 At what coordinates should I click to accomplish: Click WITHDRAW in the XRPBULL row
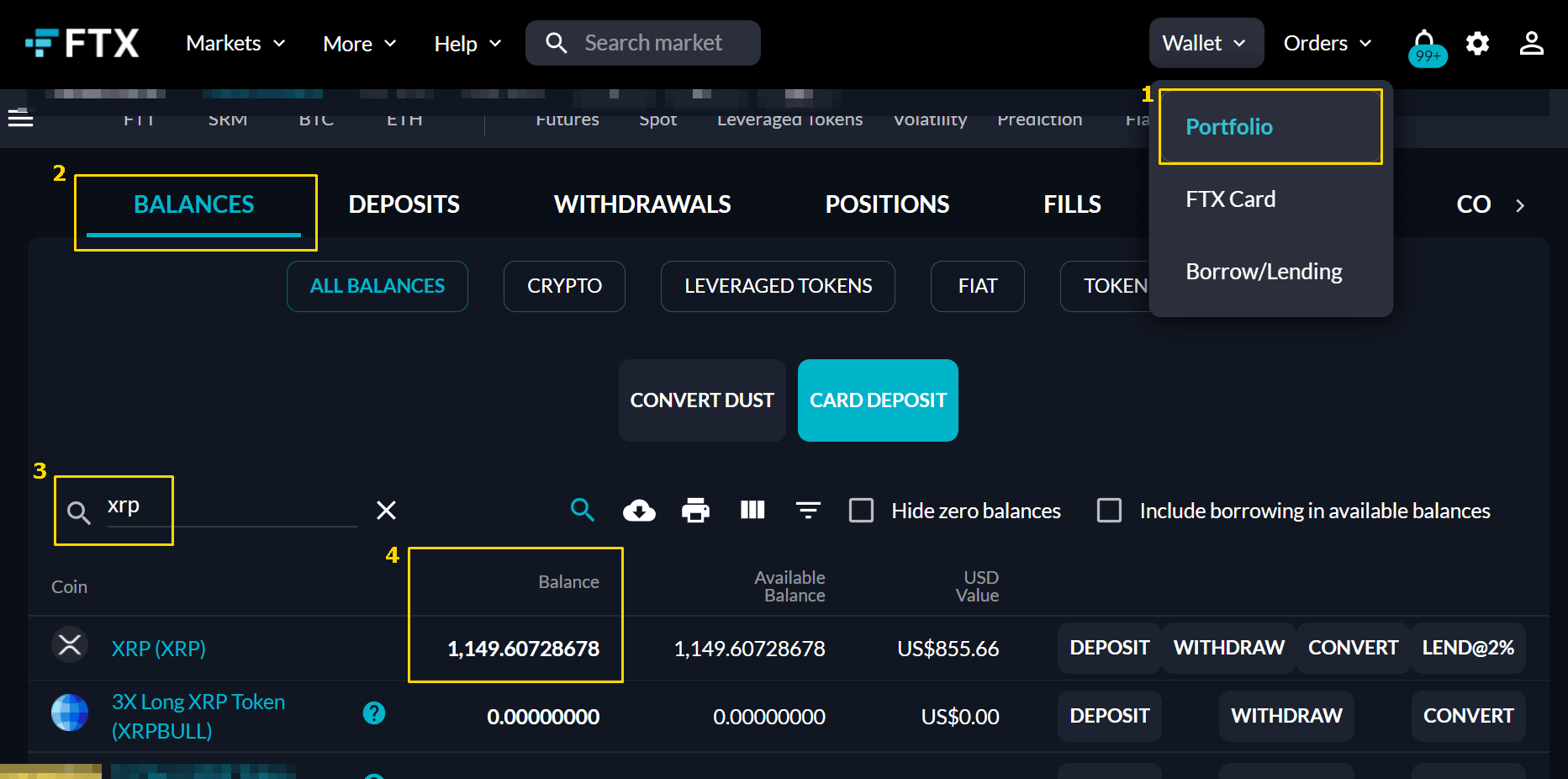pyautogui.click(x=1286, y=716)
